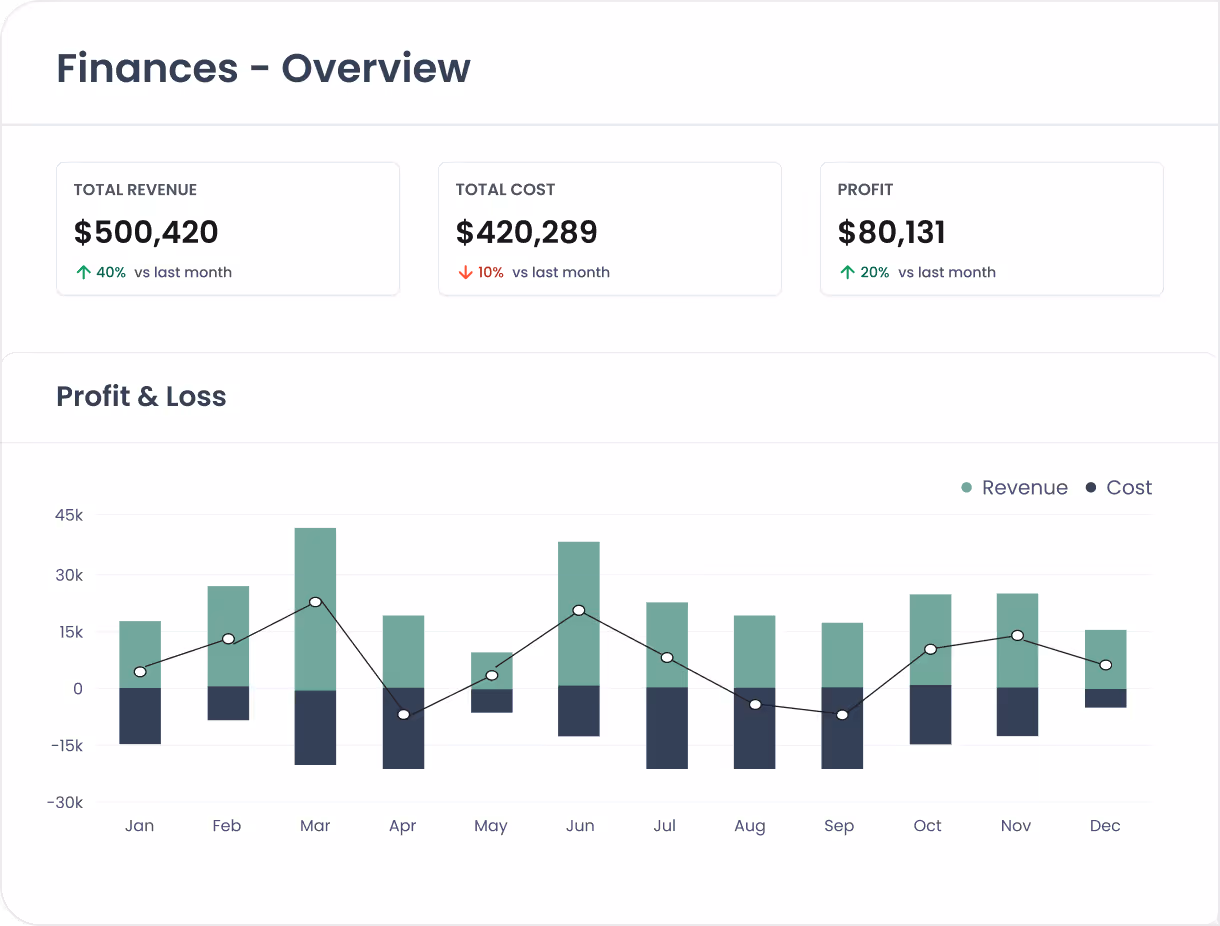Click the 45k label on the y-axis

coord(66,516)
